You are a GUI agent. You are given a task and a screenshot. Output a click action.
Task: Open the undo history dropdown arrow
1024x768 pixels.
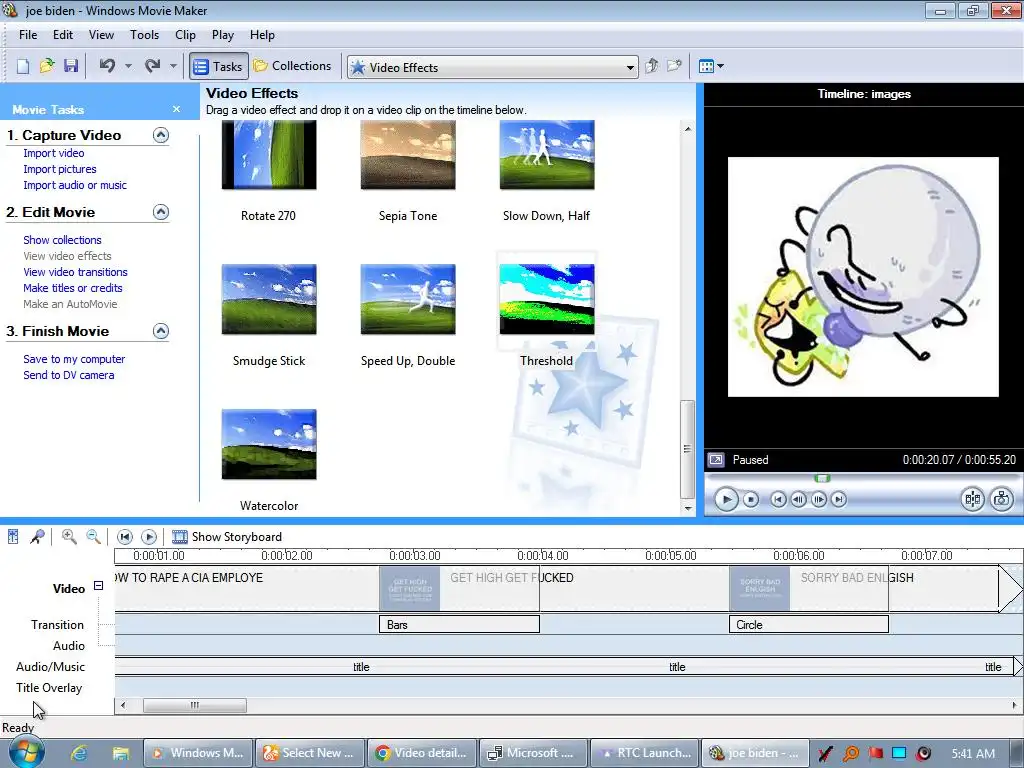coord(128,66)
